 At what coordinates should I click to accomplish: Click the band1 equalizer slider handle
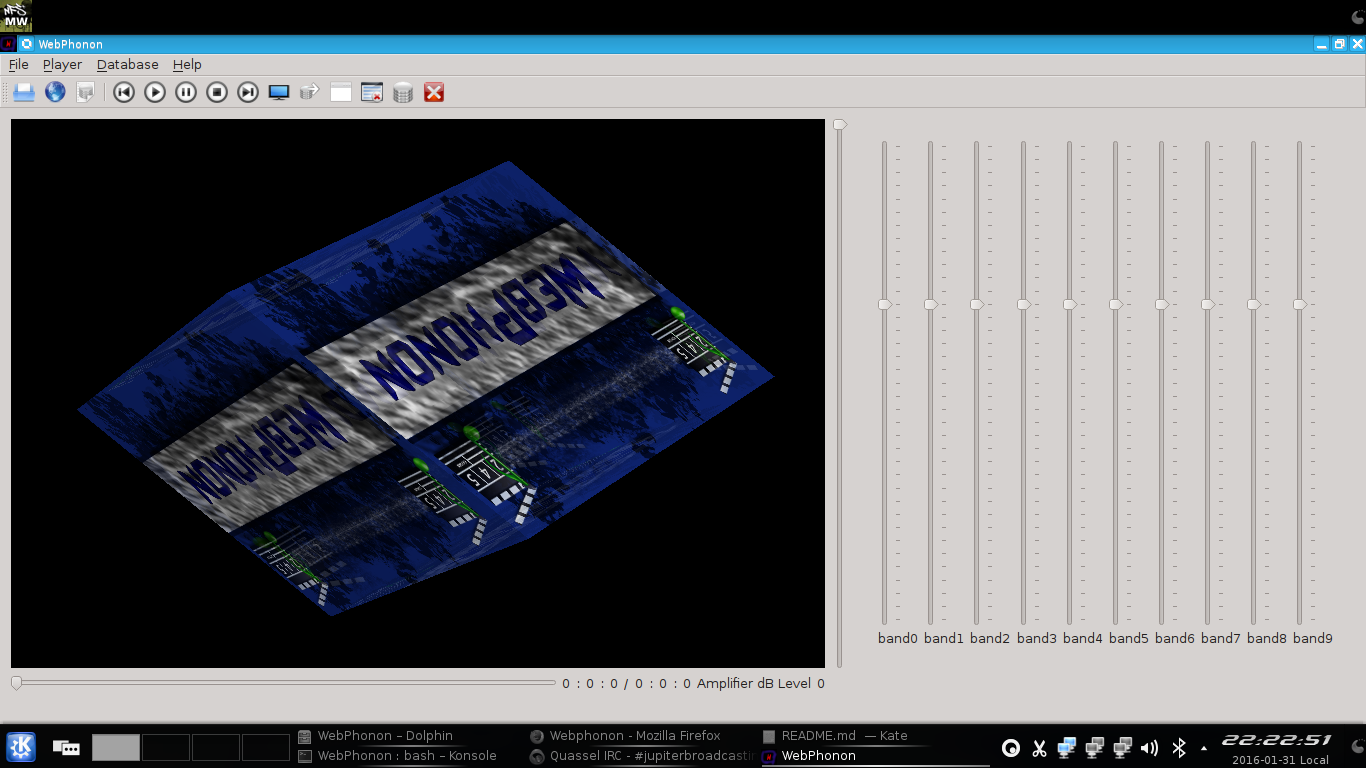(x=931, y=304)
